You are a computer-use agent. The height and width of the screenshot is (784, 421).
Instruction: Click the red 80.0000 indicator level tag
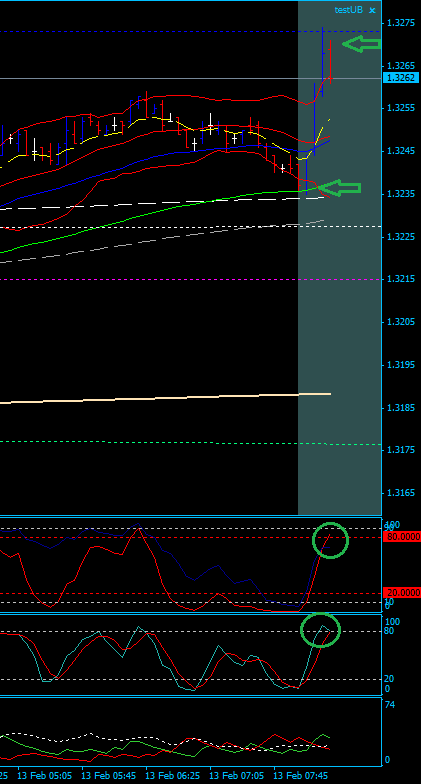[402, 537]
